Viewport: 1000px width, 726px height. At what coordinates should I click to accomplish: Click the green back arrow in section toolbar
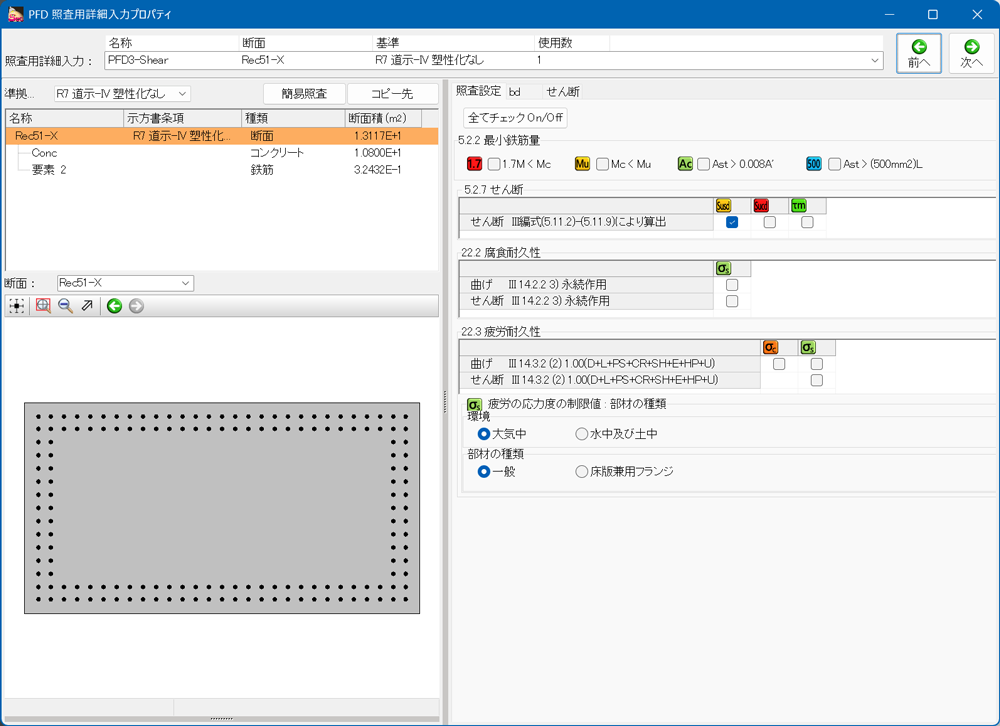pos(114,306)
